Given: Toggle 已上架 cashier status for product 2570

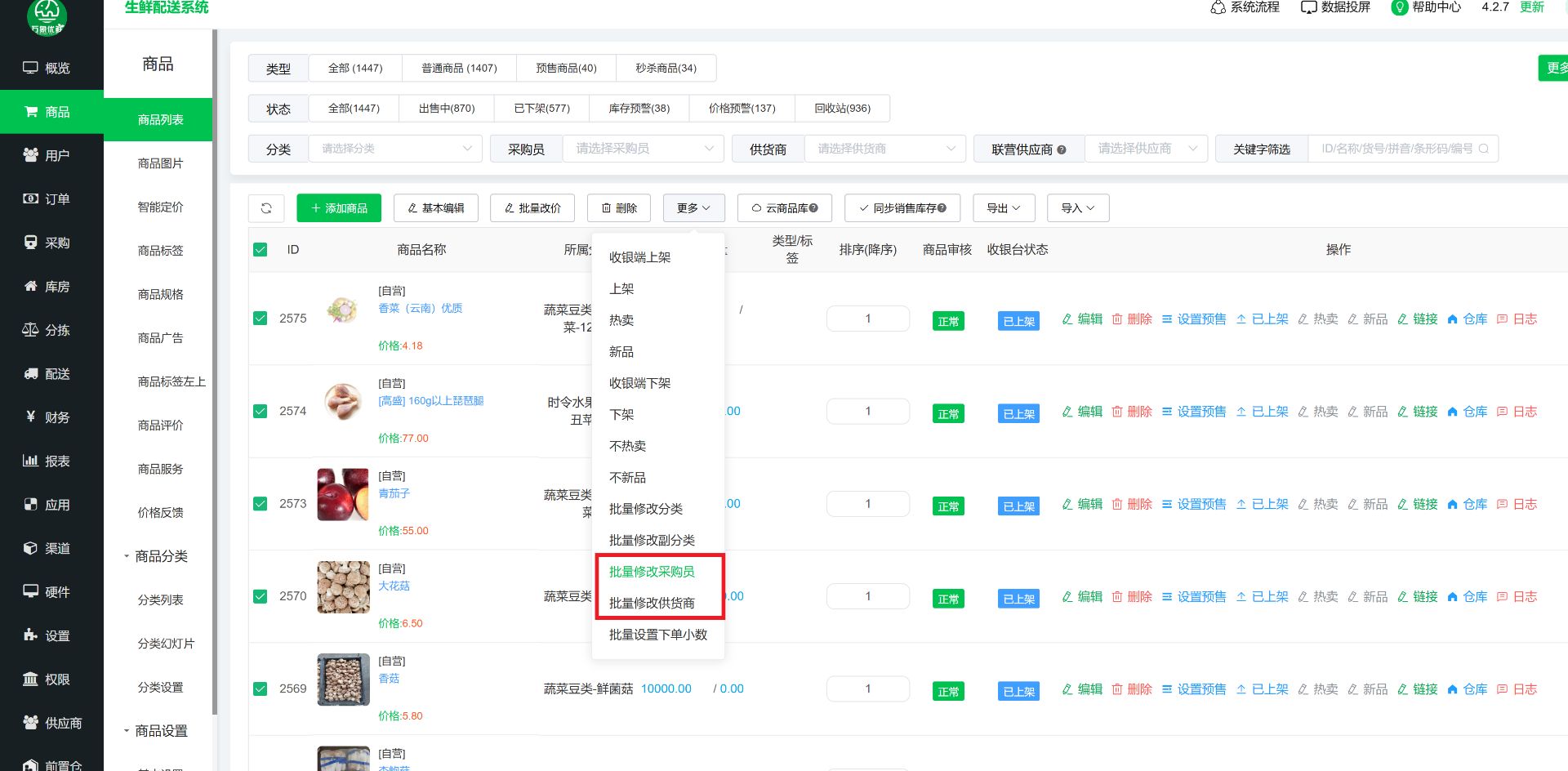Looking at the screenshot, I should click(1018, 599).
